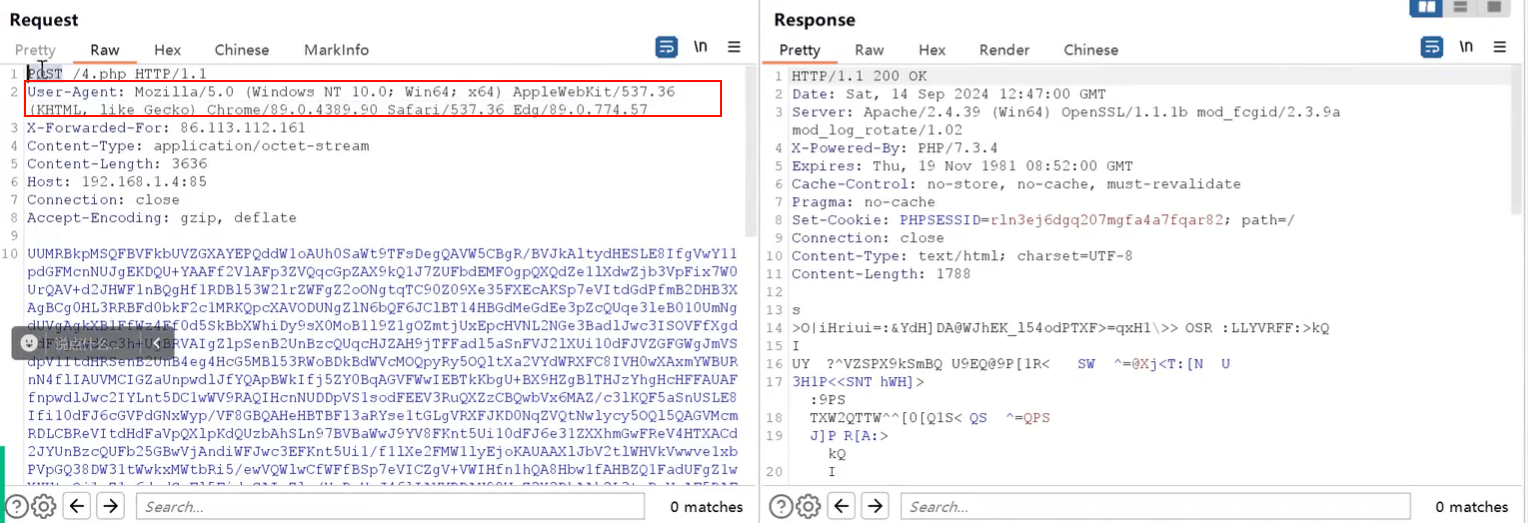Toggle line wrap in the Request panel
The height and width of the screenshot is (523, 1528).
tap(666, 47)
